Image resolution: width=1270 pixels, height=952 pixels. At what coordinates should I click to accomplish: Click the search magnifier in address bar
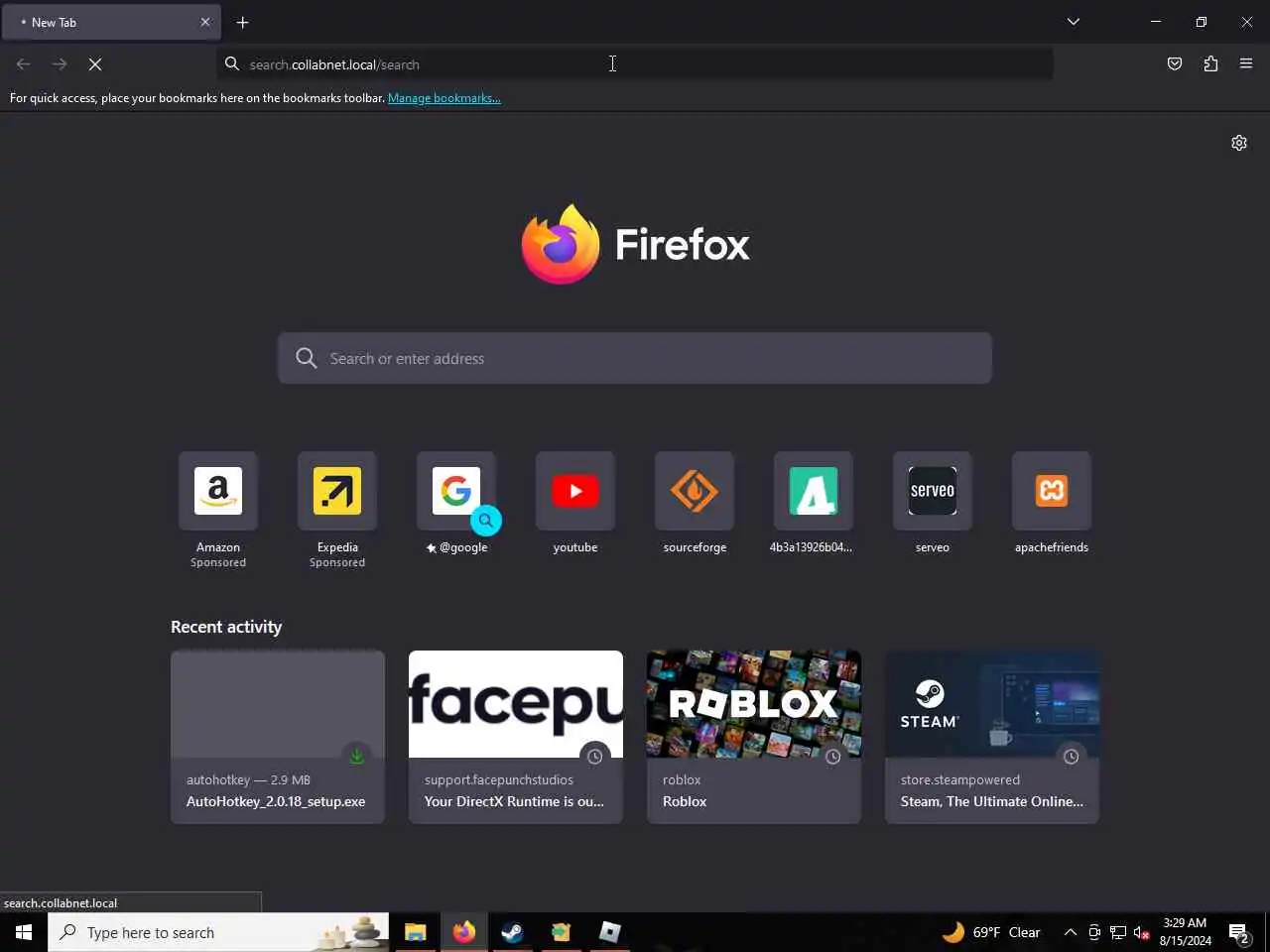click(232, 64)
